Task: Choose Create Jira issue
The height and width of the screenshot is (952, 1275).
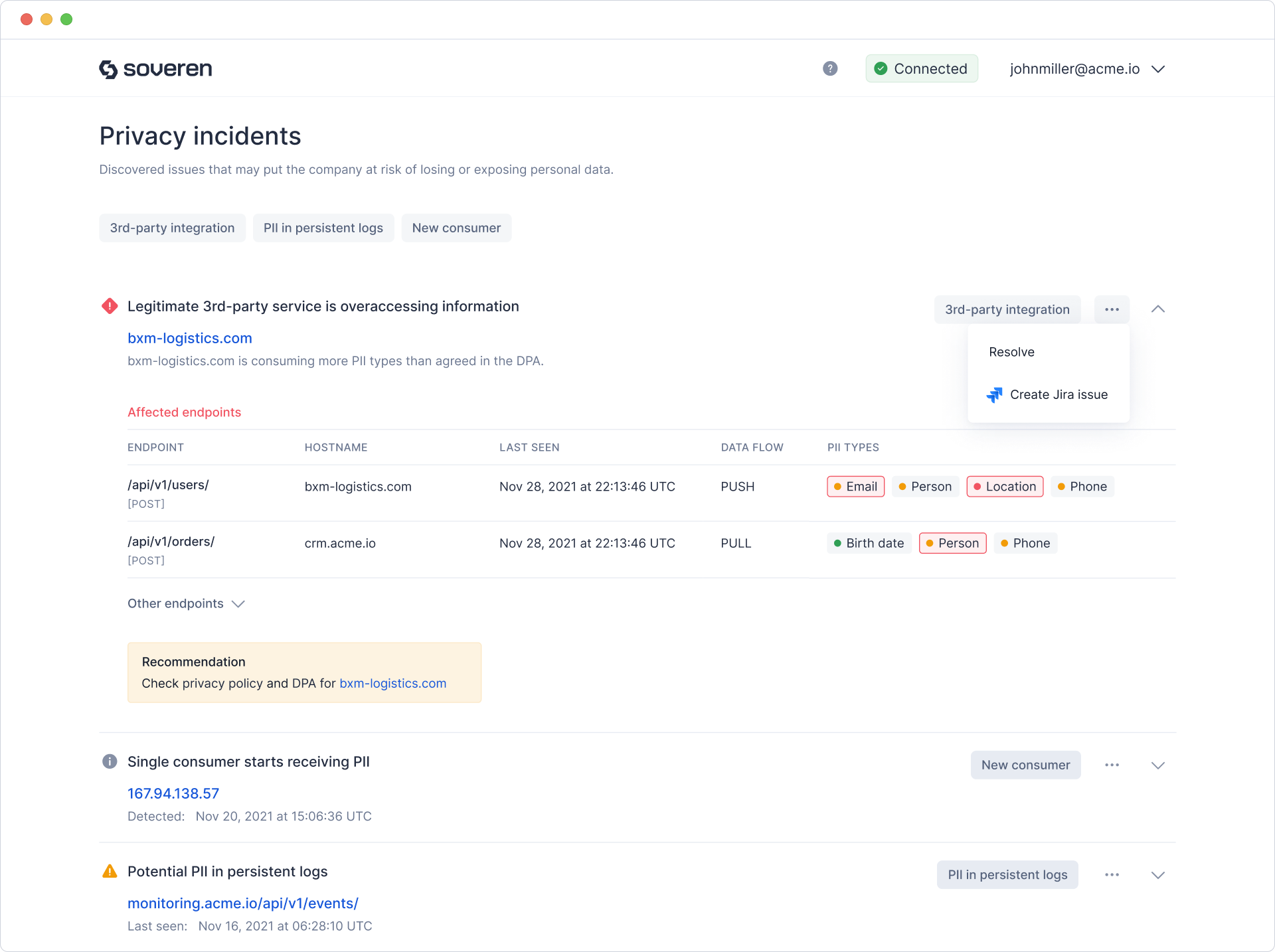Action: click(x=1059, y=394)
